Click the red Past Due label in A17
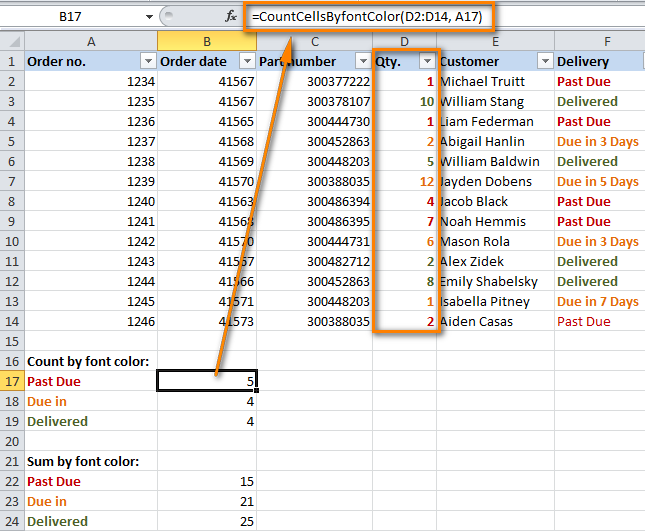Image resolution: width=645 pixels, height=531 pixels. tap(54, 381)
